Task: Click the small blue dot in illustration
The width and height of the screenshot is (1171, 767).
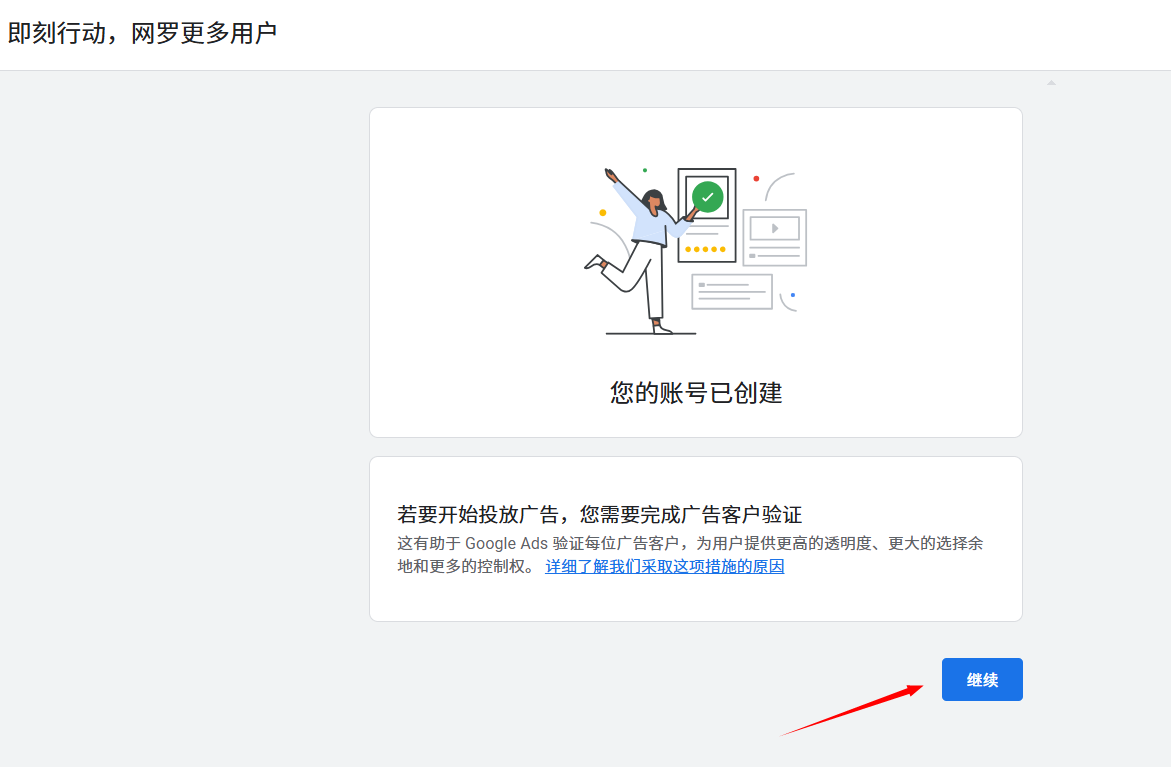Action: pos(793,295)
